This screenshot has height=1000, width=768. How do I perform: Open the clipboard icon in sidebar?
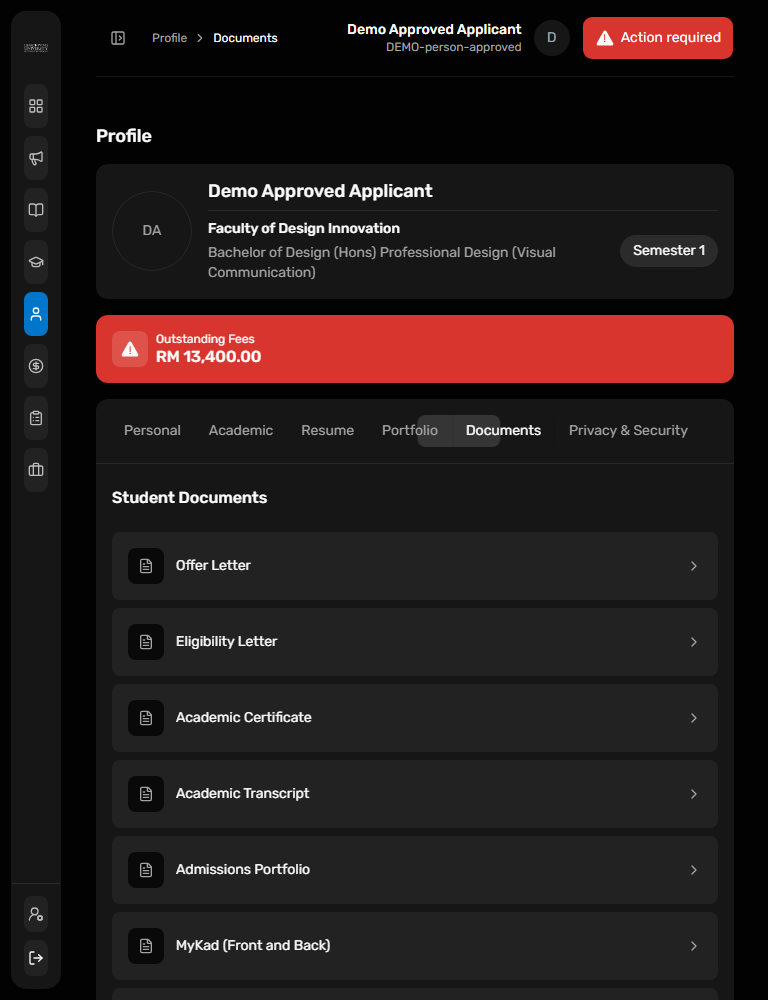click(x=36, y=418)
